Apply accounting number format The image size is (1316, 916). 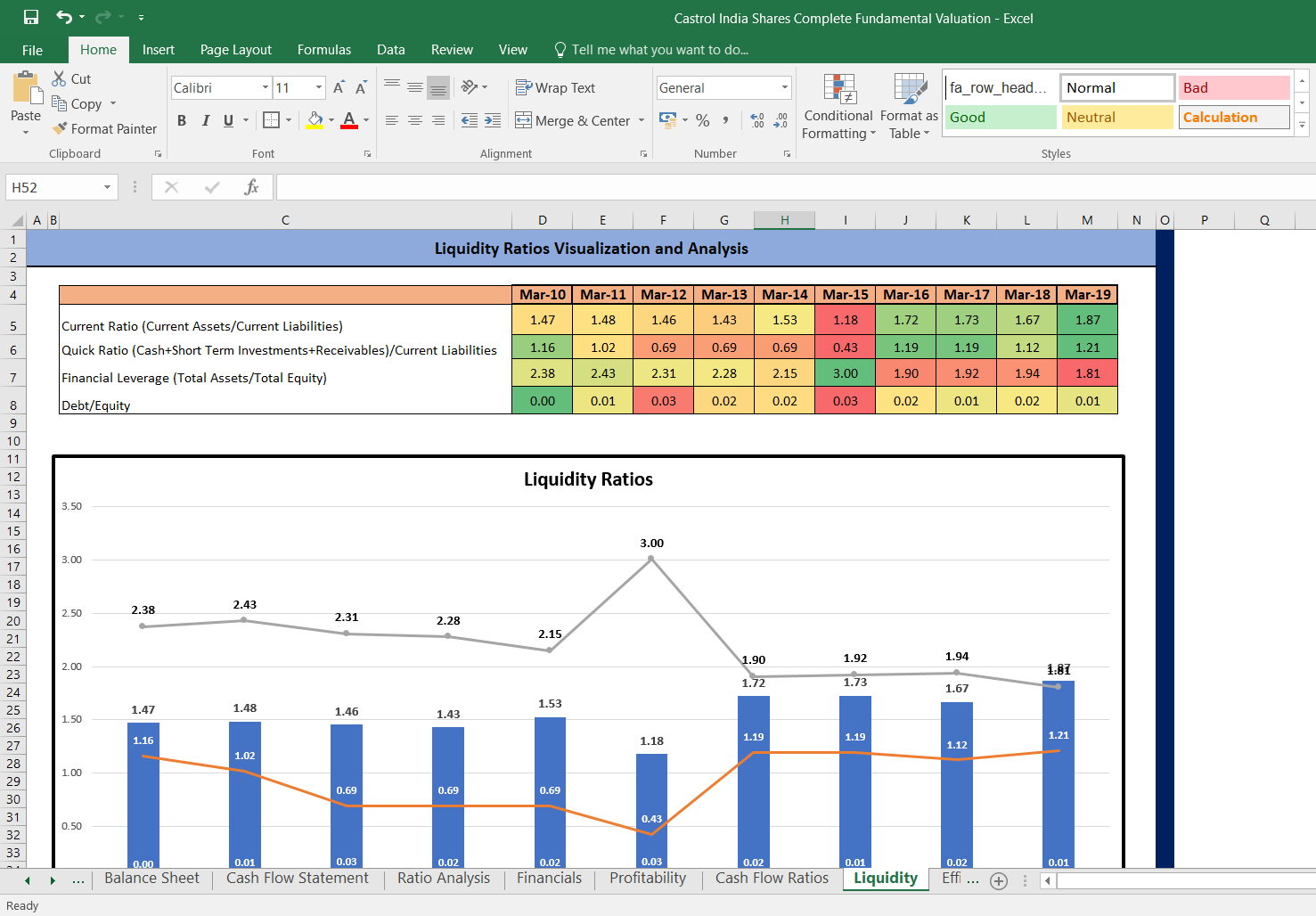pyautogui.click(x=667, y=119)
